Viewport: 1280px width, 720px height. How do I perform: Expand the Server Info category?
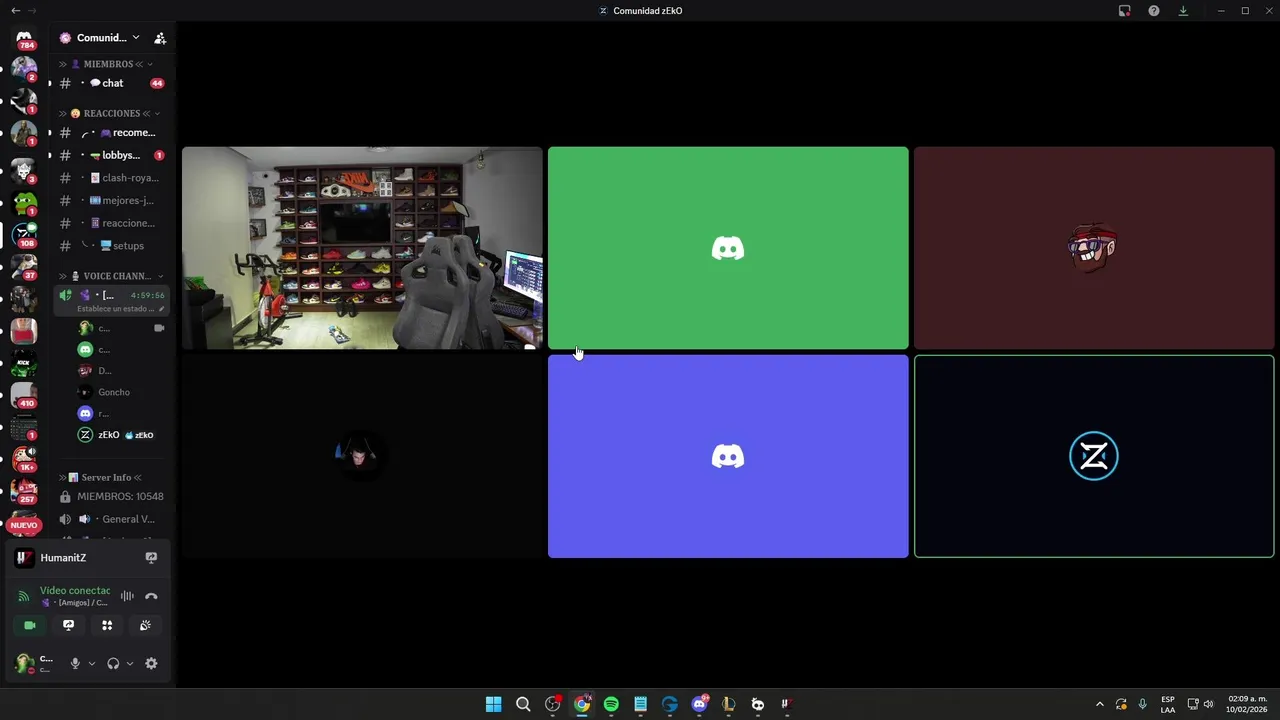[101, 477]
